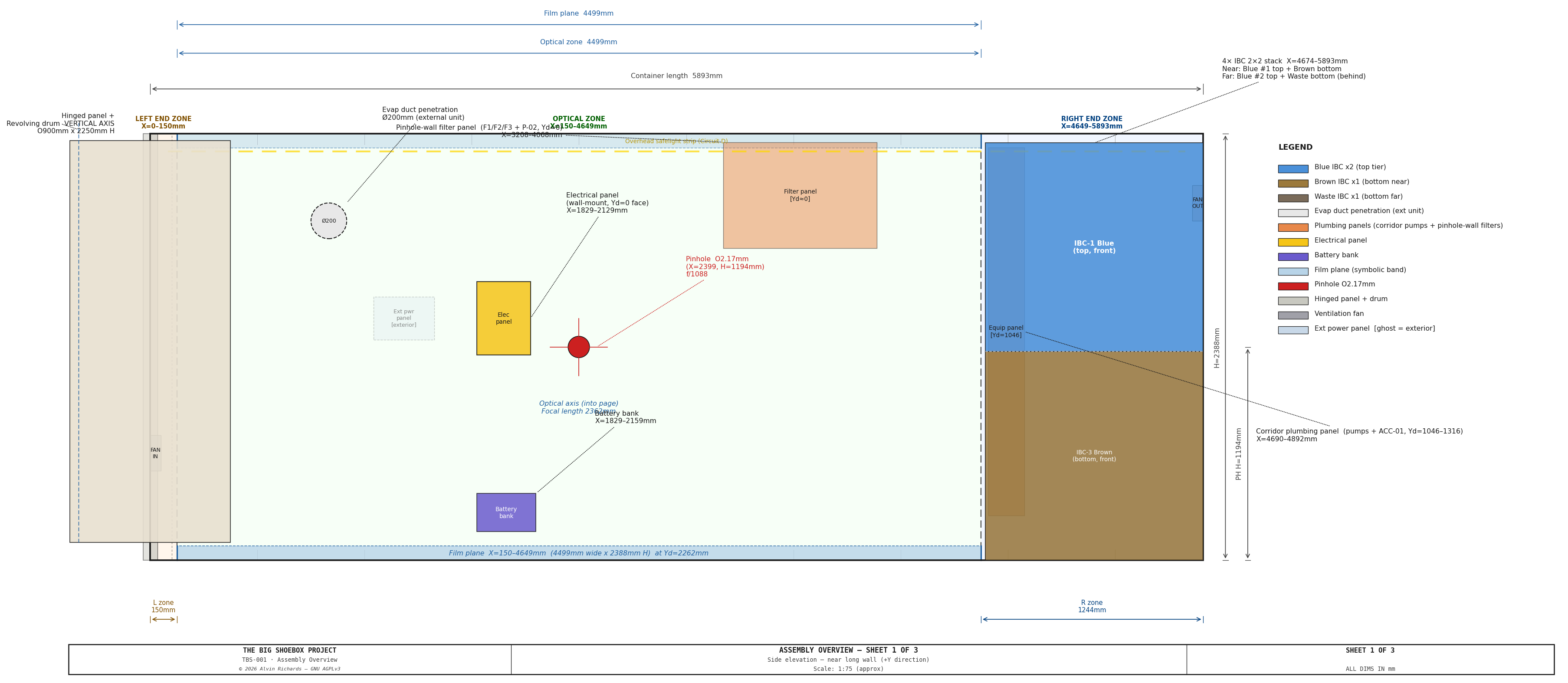1568x683 pixels.
Task: Click the Blue IBC x2 legend swatch
Action: point(1292,169)
